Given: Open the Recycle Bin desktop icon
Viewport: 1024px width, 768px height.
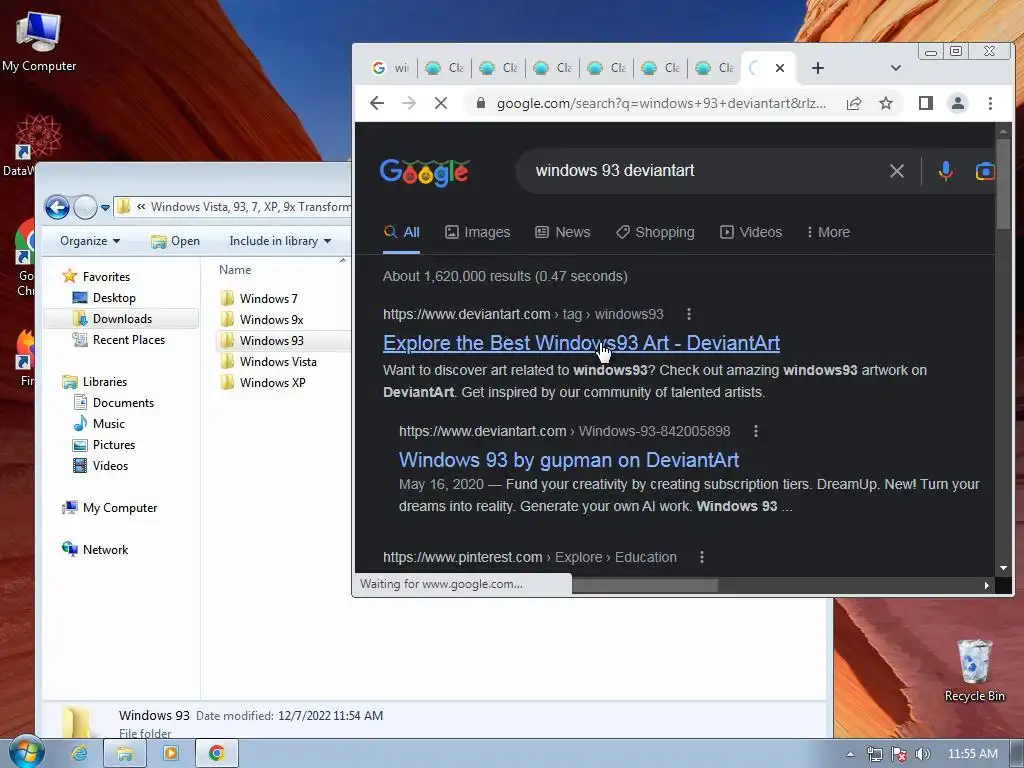Looking at the screenshot, I should [x=974, y=671].
